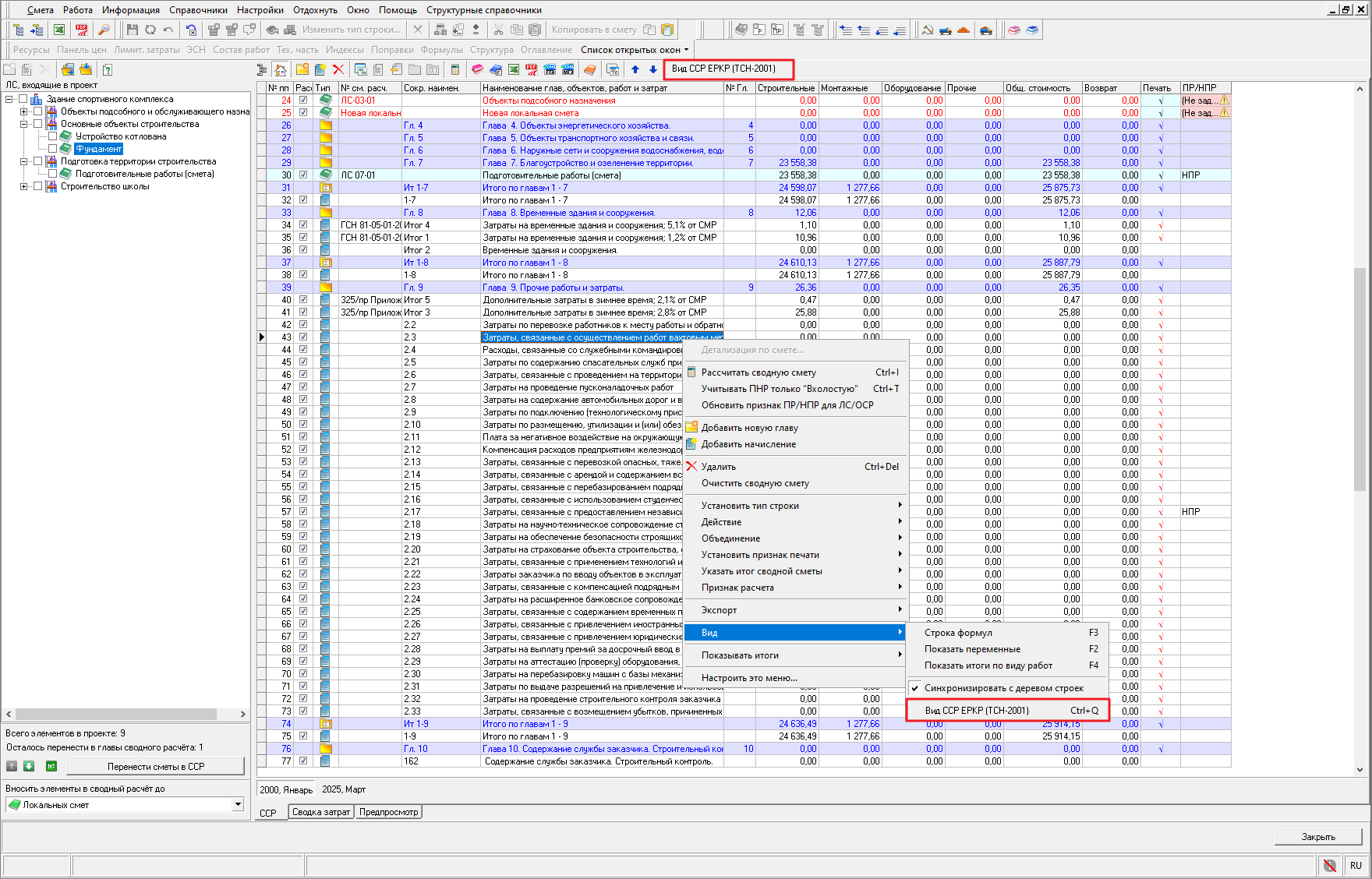Open the Локальных смет dropdown
The width and height of the screenshot is (1372, 879).
point(238,804)
